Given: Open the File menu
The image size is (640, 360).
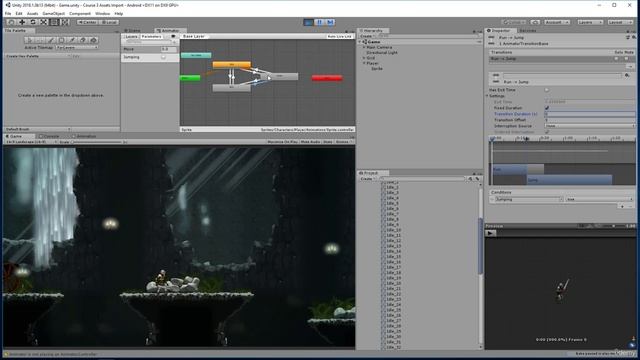Looking at the screenshot, I should point(8,13).
